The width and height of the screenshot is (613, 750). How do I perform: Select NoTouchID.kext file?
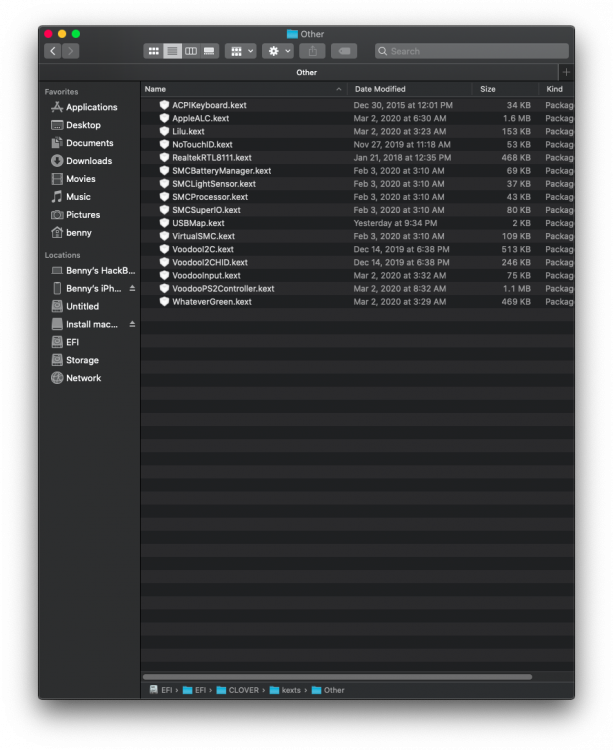357,144
